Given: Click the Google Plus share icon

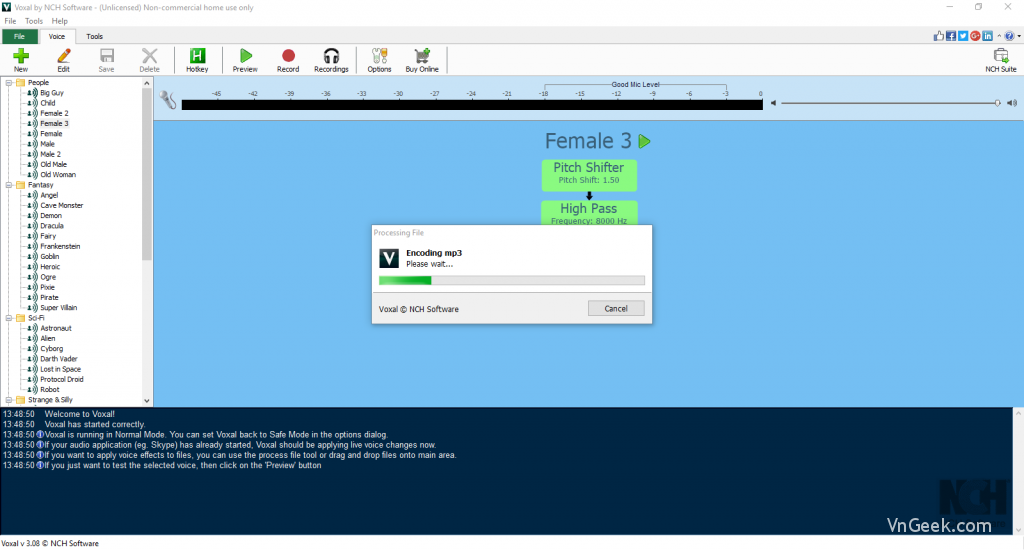Looking at the screenshot, I should tap(976, 36).
